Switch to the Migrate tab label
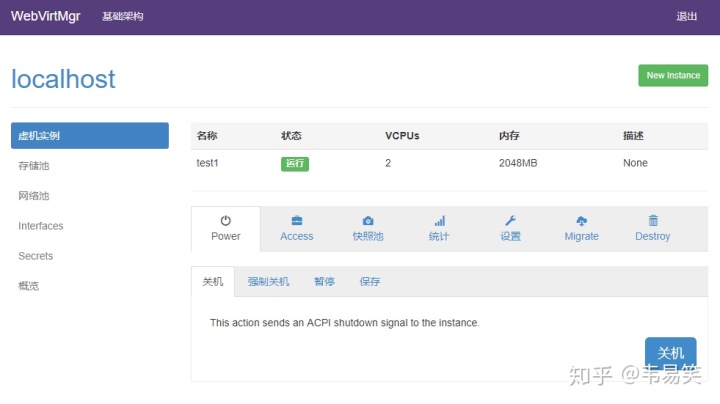Viewport: 720px width, 404px height. click(581, 236)
